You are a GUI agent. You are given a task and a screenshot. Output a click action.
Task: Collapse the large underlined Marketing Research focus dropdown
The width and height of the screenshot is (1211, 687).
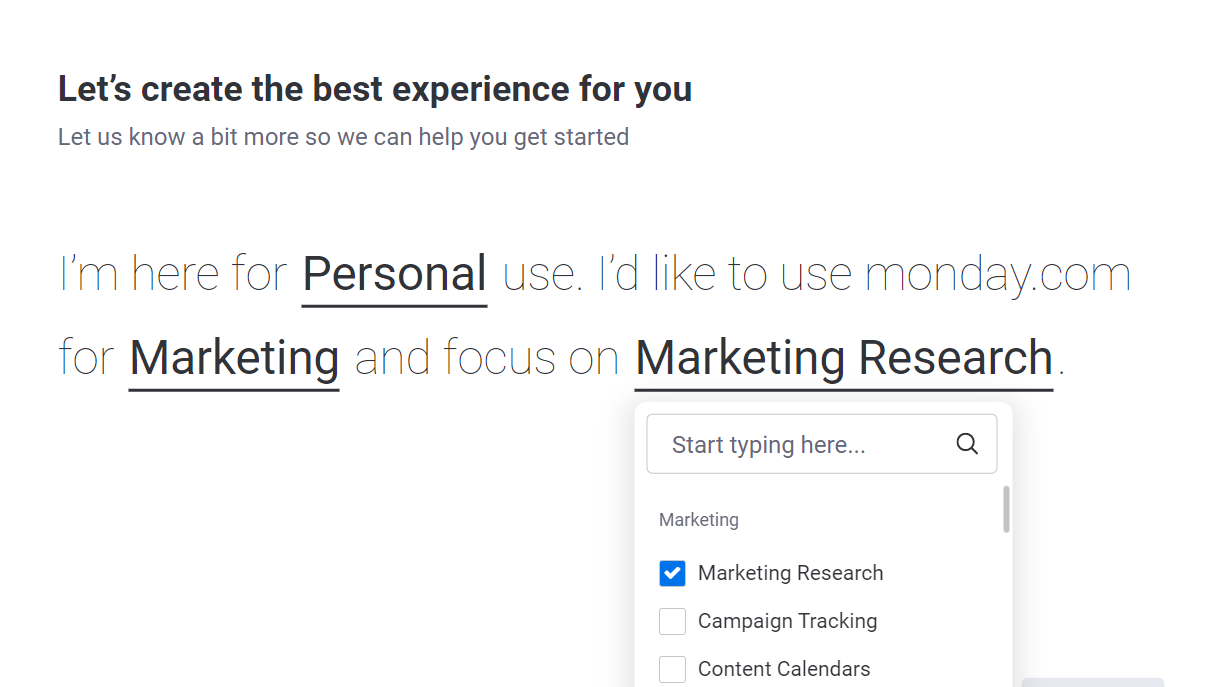coord(844,358)
